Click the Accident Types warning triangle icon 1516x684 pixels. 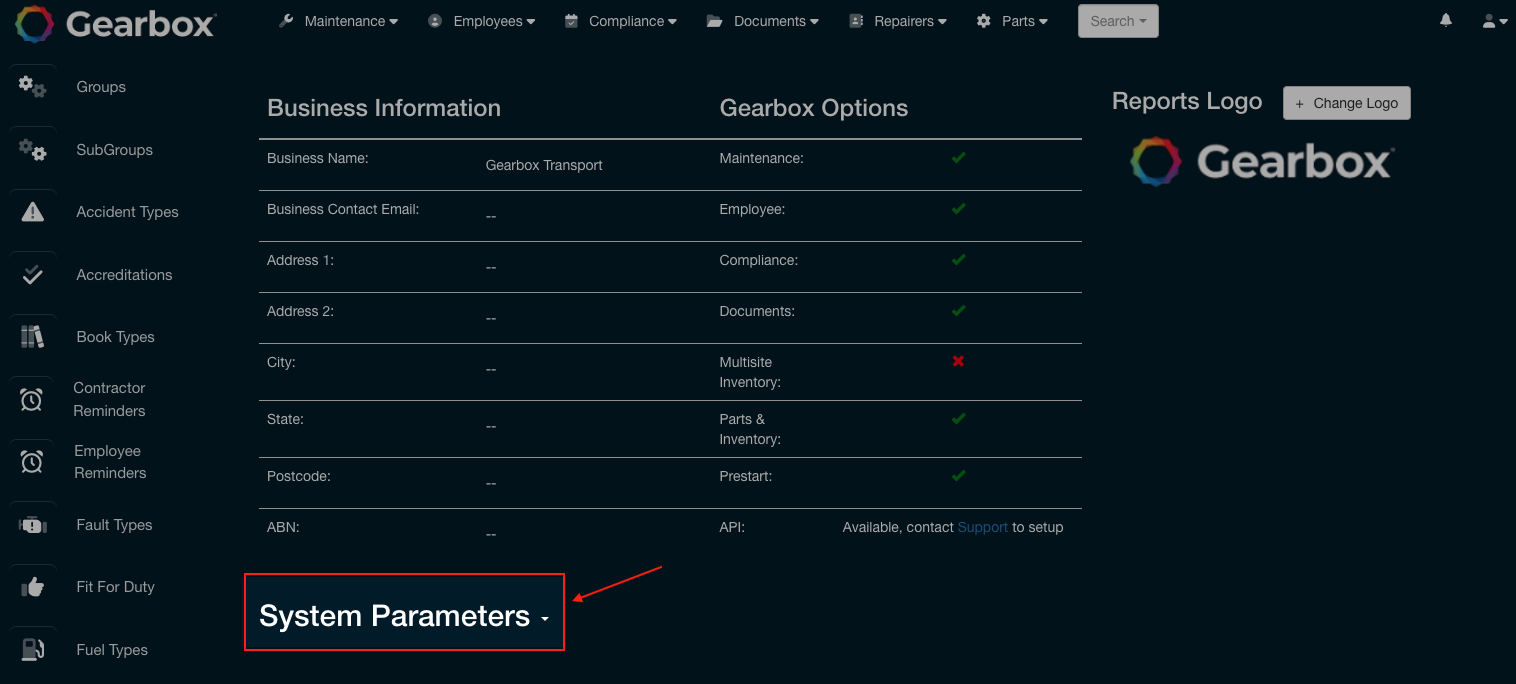click(x=32, y=212)
